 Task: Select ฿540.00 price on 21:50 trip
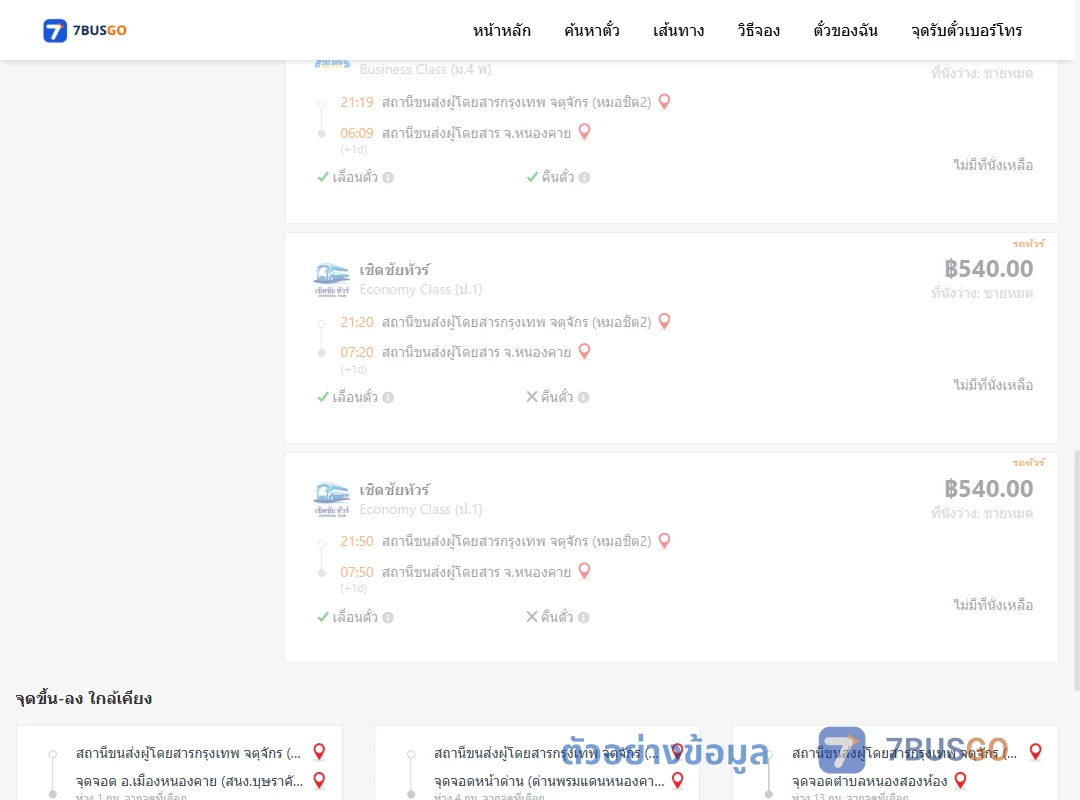point(988,489)
